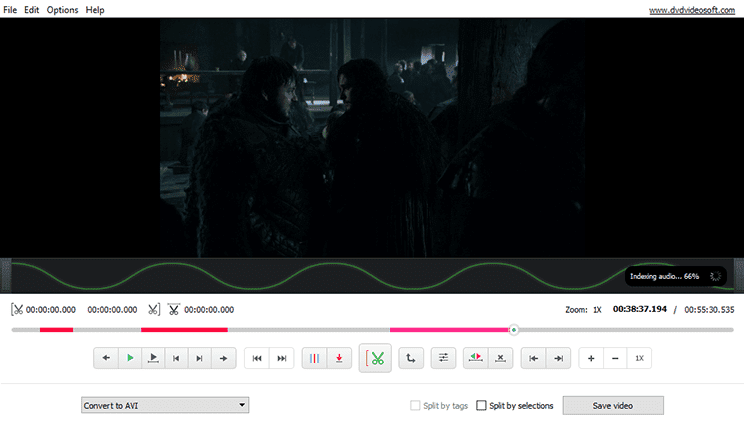The image size is (744, 426).
Task: Click the right waveform scroll handle
Action: (x=739, y=276)
